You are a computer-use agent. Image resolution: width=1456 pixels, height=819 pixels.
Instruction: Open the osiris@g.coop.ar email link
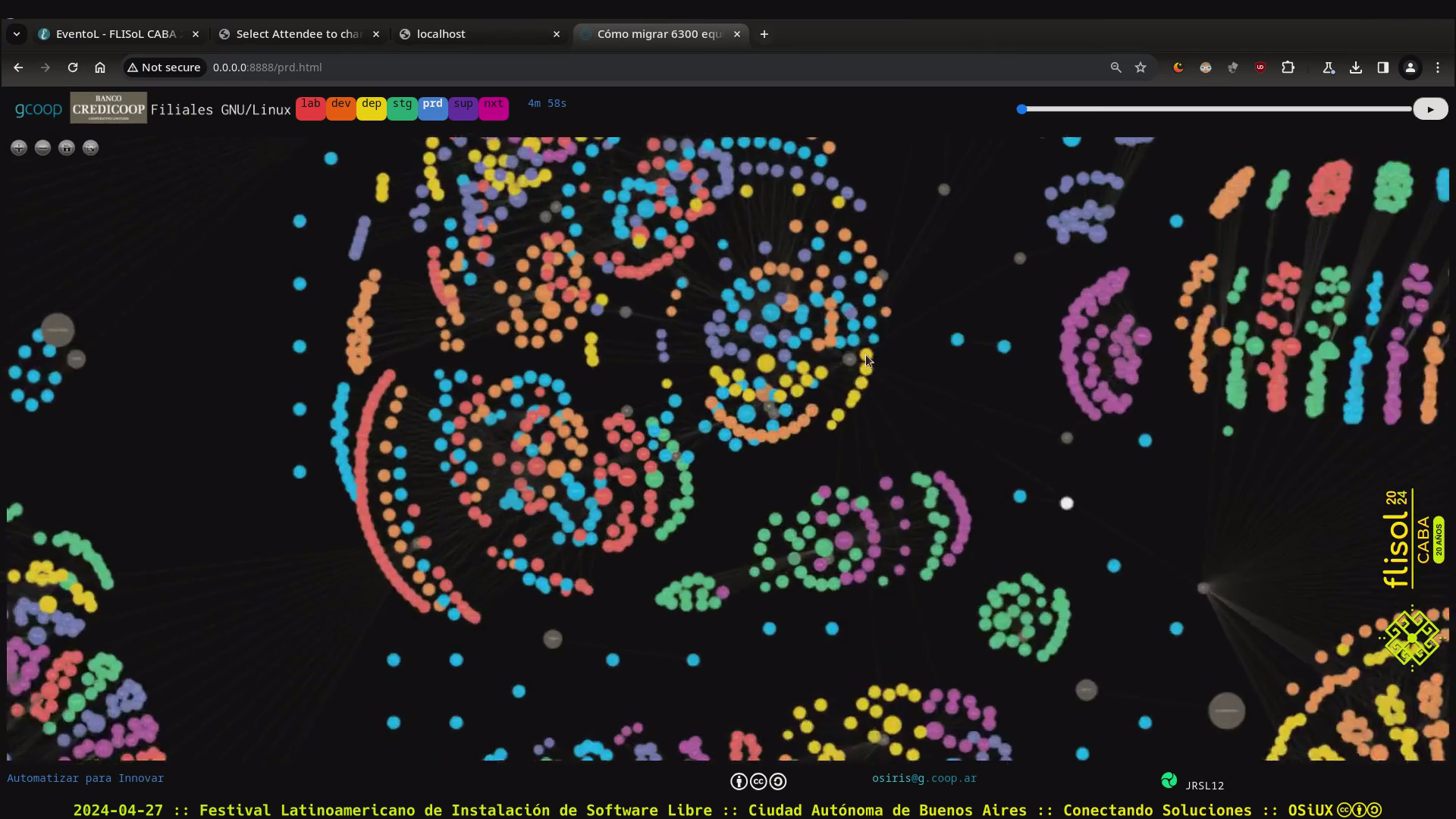tap(924, 778)
